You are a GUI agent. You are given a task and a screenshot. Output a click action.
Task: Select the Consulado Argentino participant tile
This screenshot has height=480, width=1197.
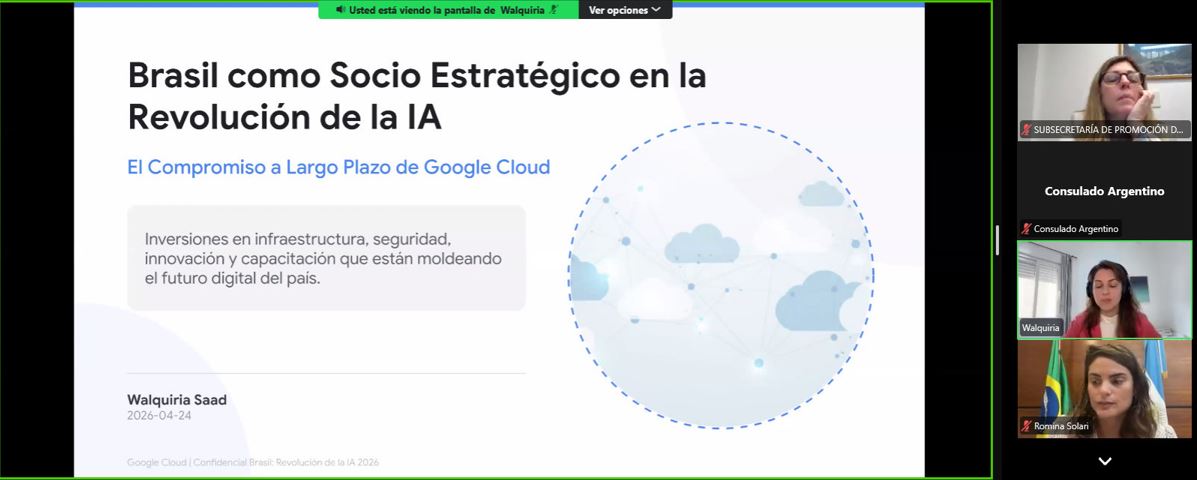click(1104, 190)
